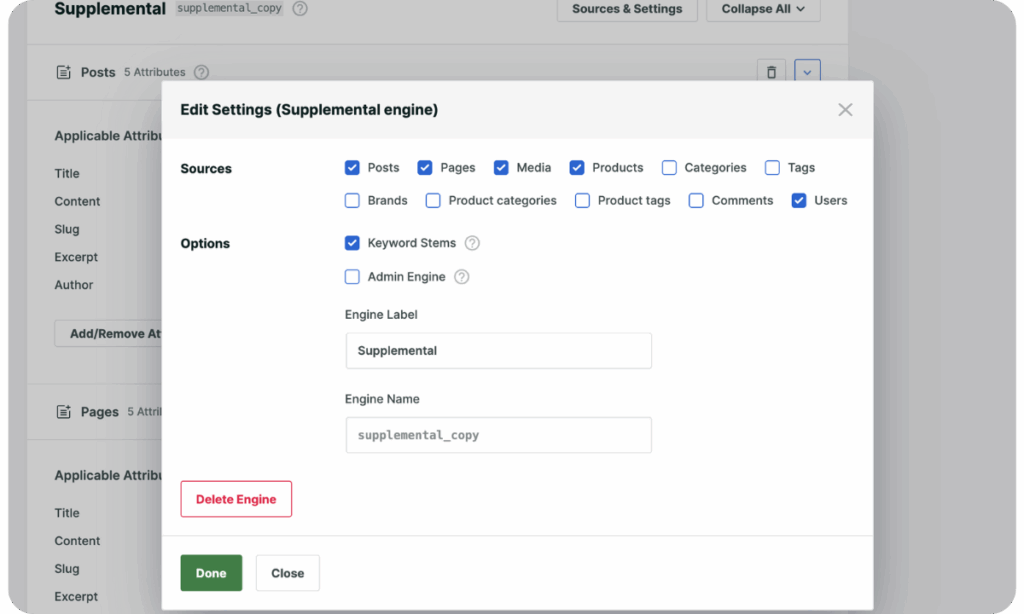
Task: Disable the Keyword Stems option
Action: 352,243
